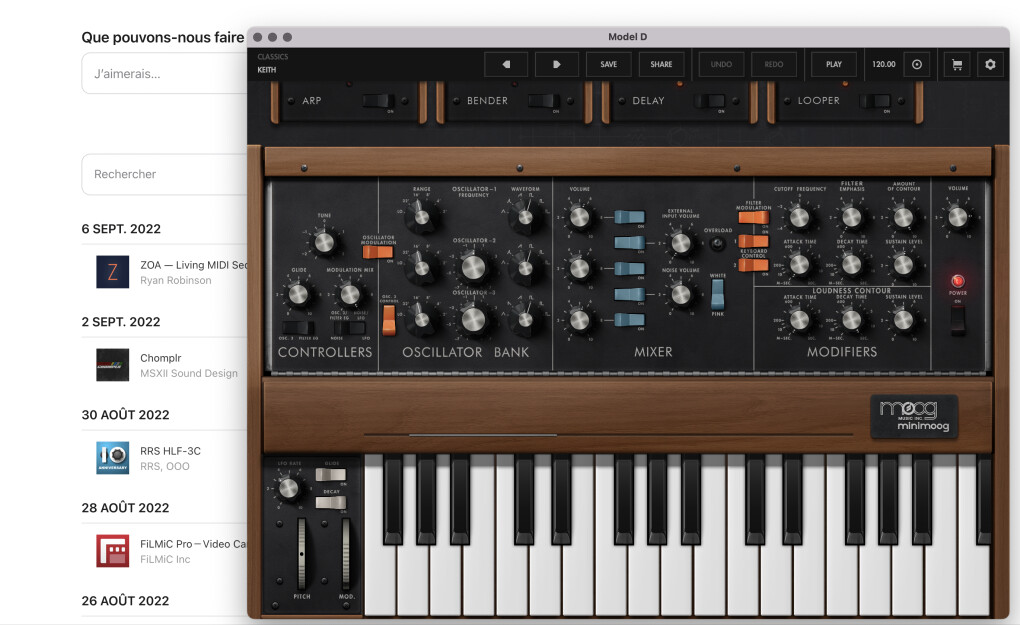Toggle oscillator 1 mixer blue switch

pos(629,217)
